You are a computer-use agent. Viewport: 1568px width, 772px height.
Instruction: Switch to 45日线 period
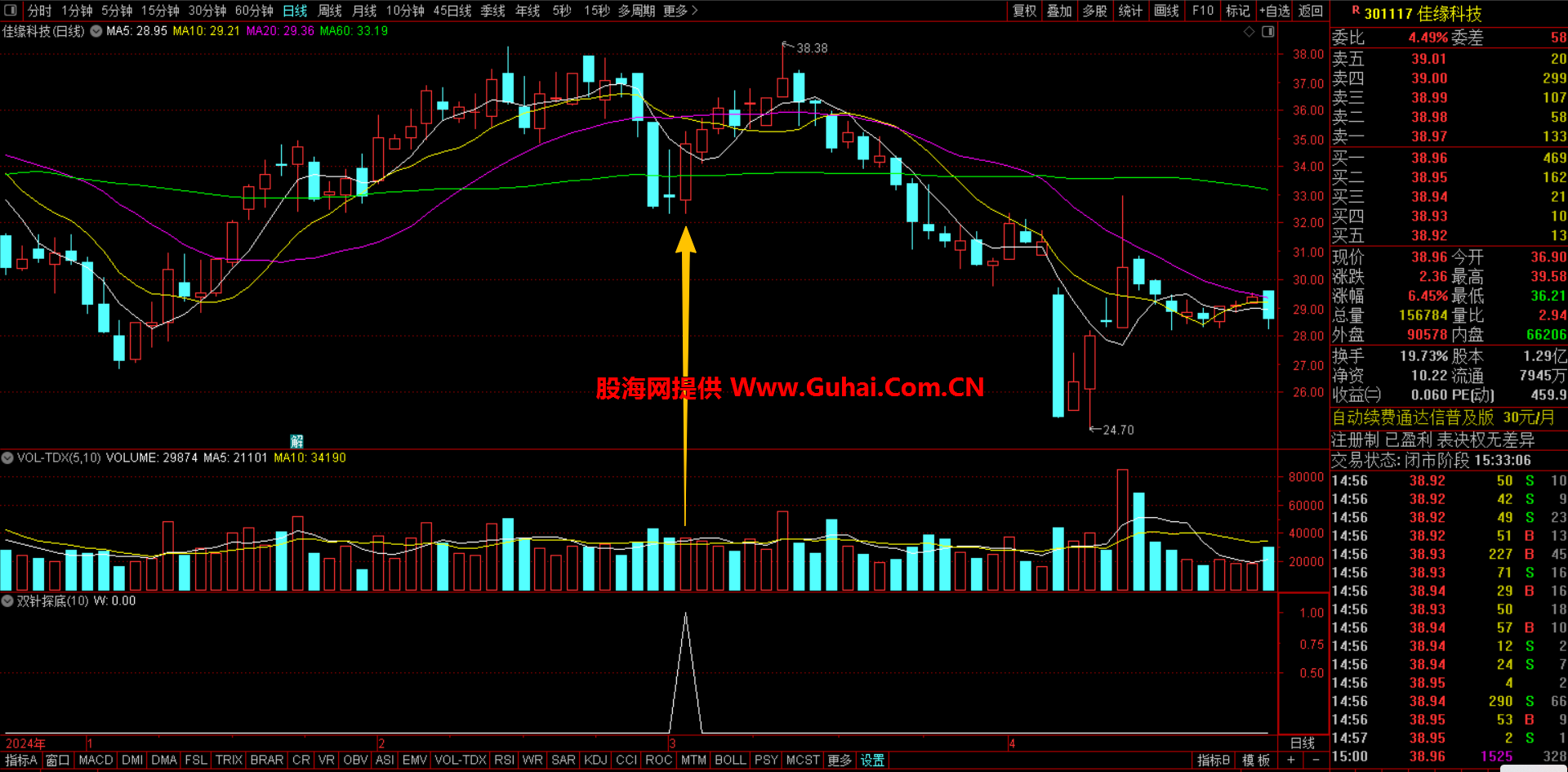452,11
